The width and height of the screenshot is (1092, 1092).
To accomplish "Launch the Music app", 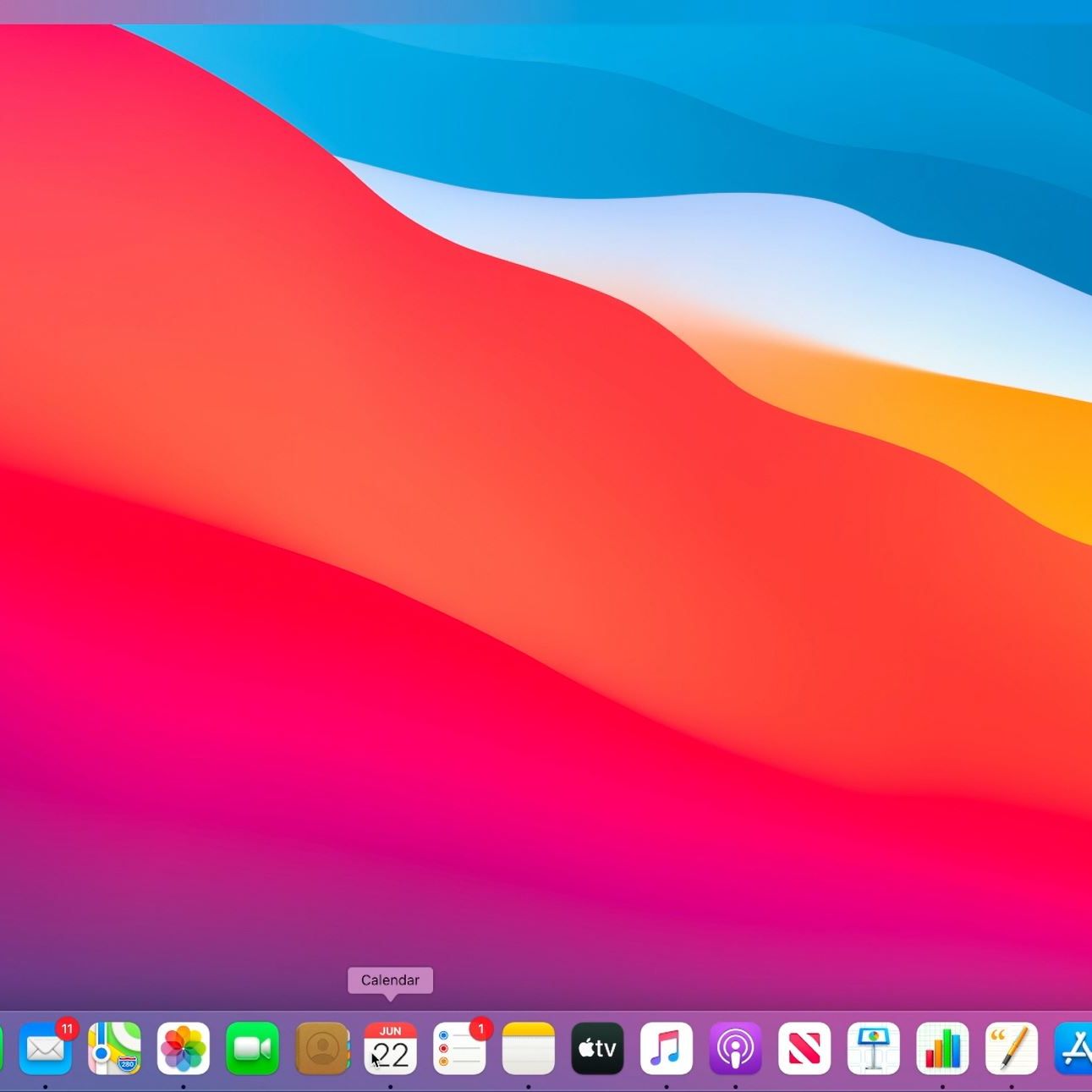I will click(667, 1049).
